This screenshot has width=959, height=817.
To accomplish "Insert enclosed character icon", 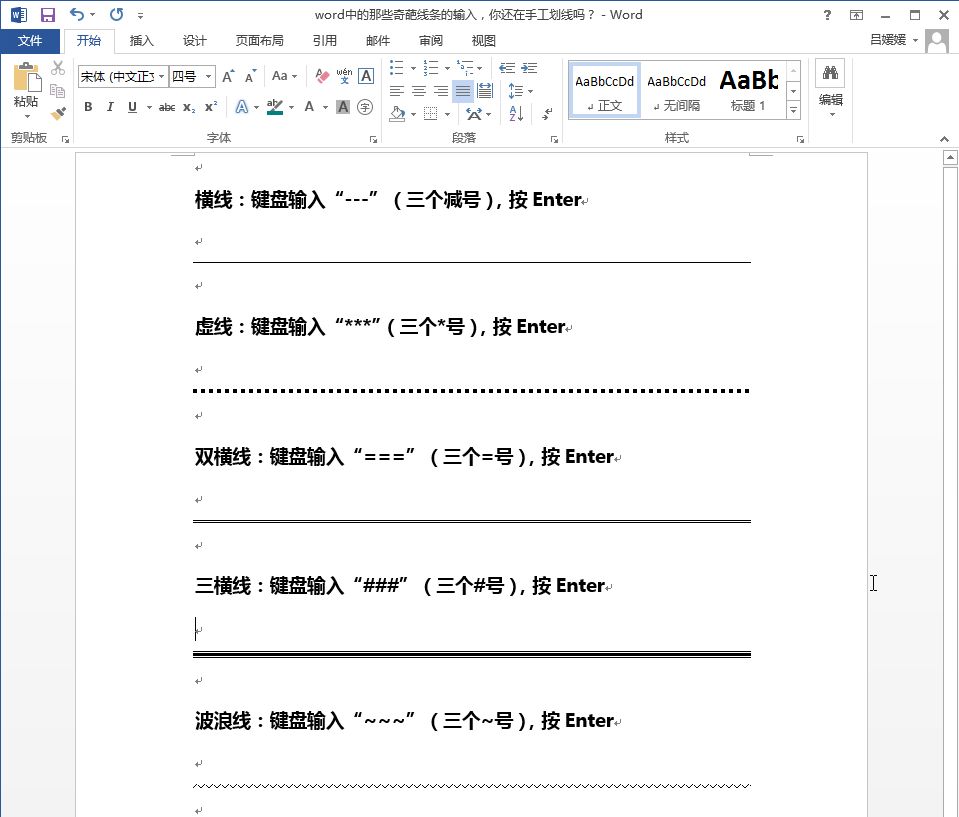I will point(365,107).
